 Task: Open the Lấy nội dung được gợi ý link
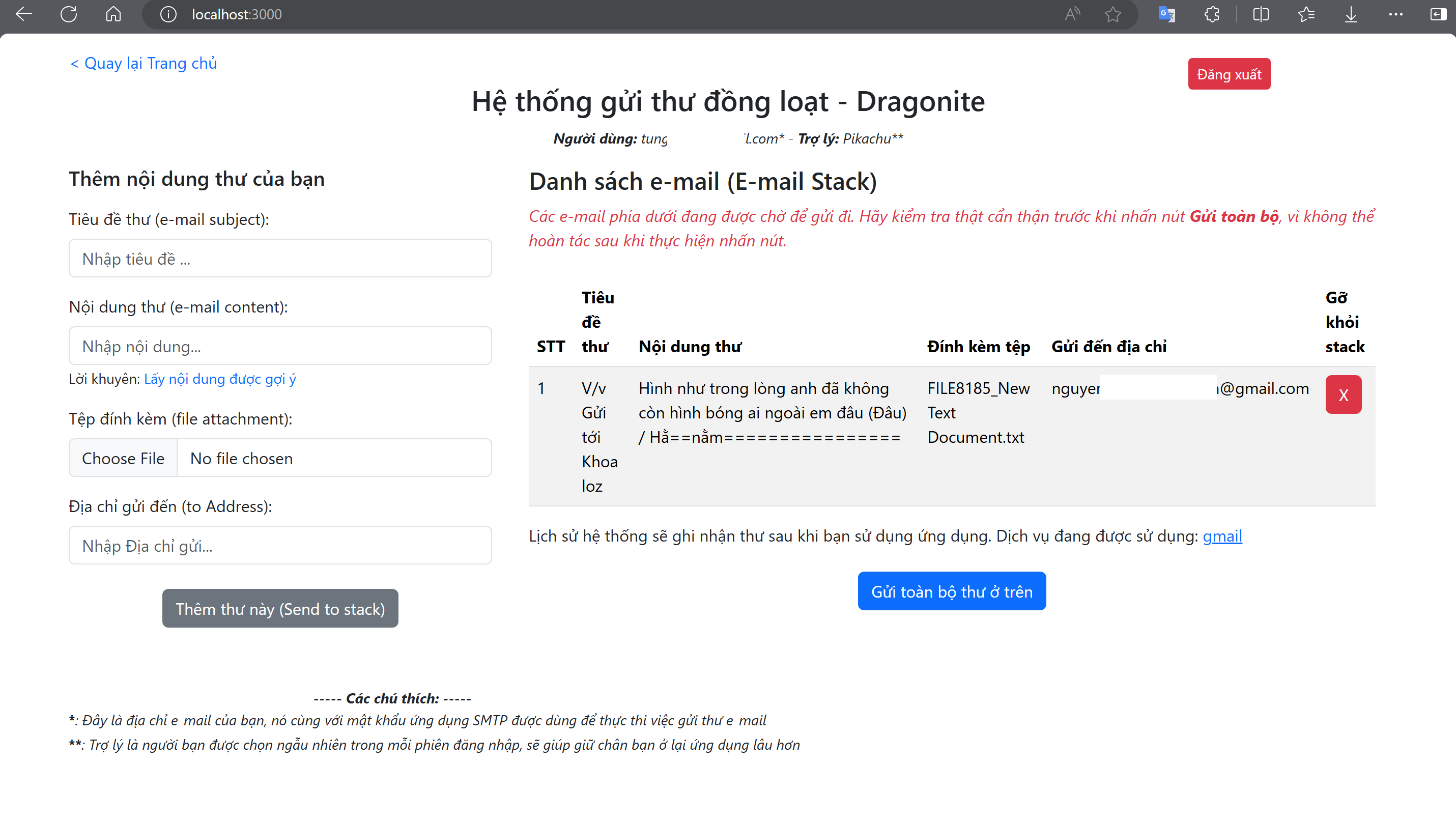click(220, 379)
